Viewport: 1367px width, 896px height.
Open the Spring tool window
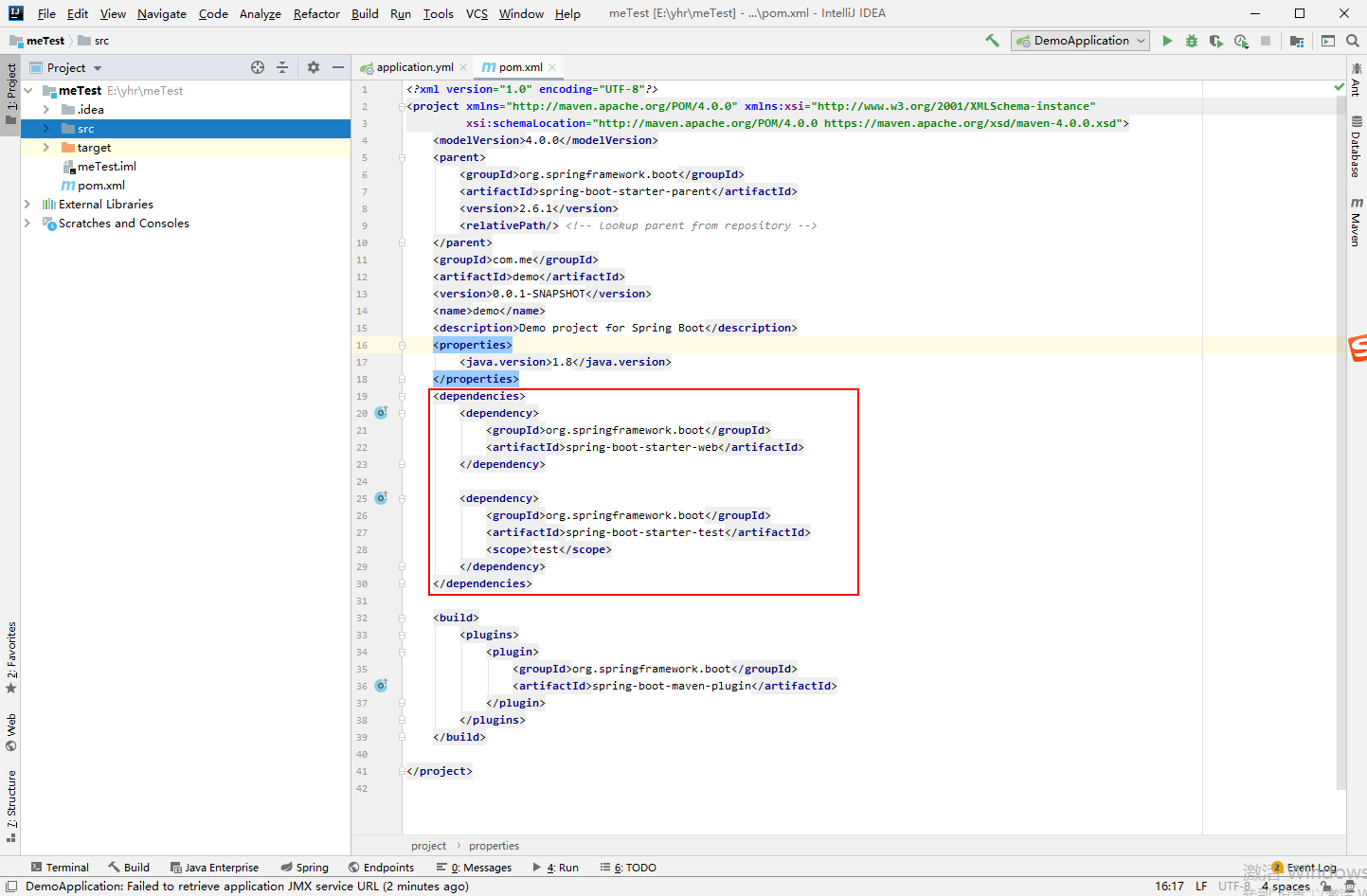tap(305, 868)
